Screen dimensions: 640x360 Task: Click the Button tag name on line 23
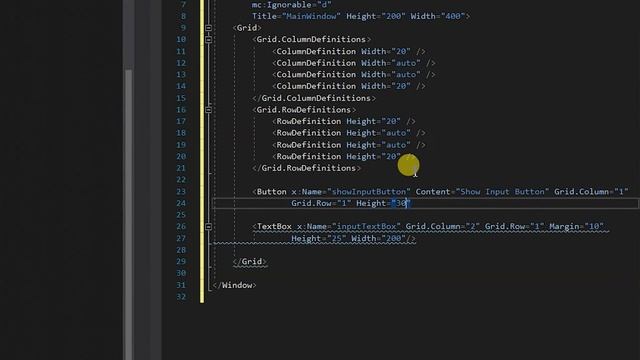point(271,192)
